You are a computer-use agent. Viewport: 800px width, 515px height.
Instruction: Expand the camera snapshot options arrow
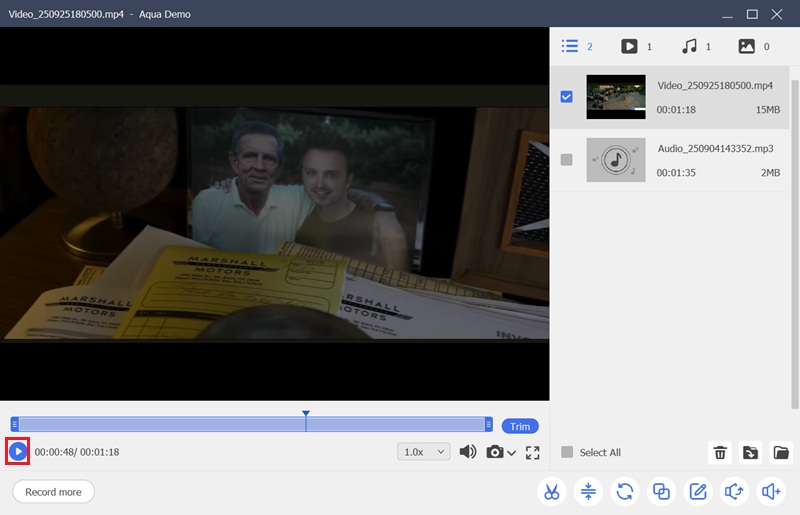tap(512, 453)
